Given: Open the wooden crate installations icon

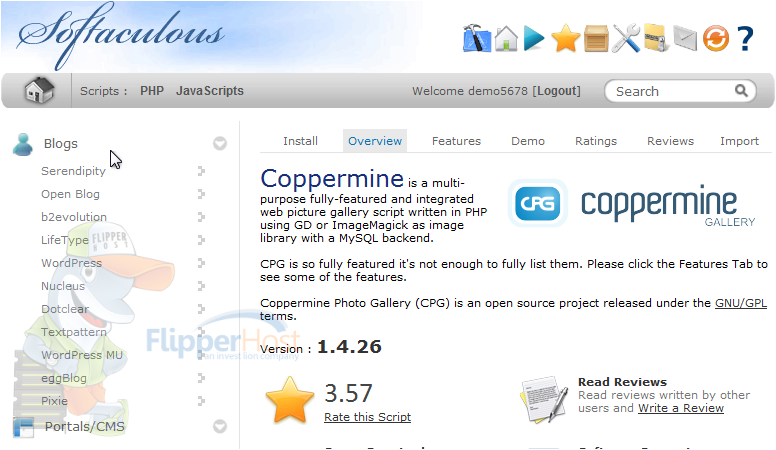Looking at the screenshot, I should pyautogui.click(x=596, y=39).
